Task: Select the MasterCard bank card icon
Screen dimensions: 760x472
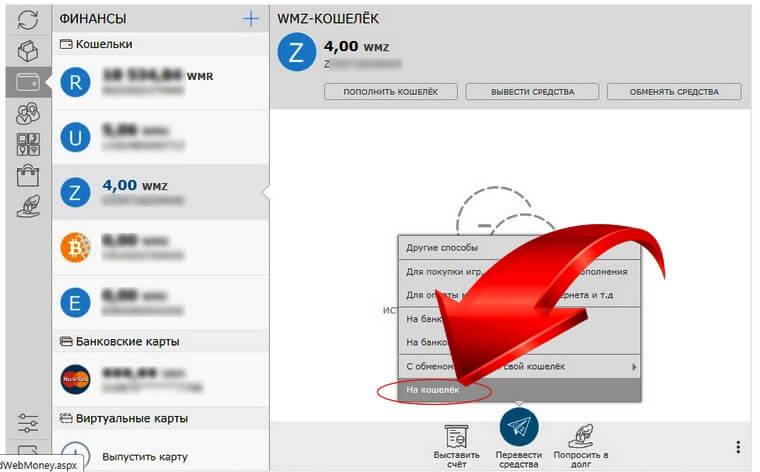Action: click(x=75, y=379)
